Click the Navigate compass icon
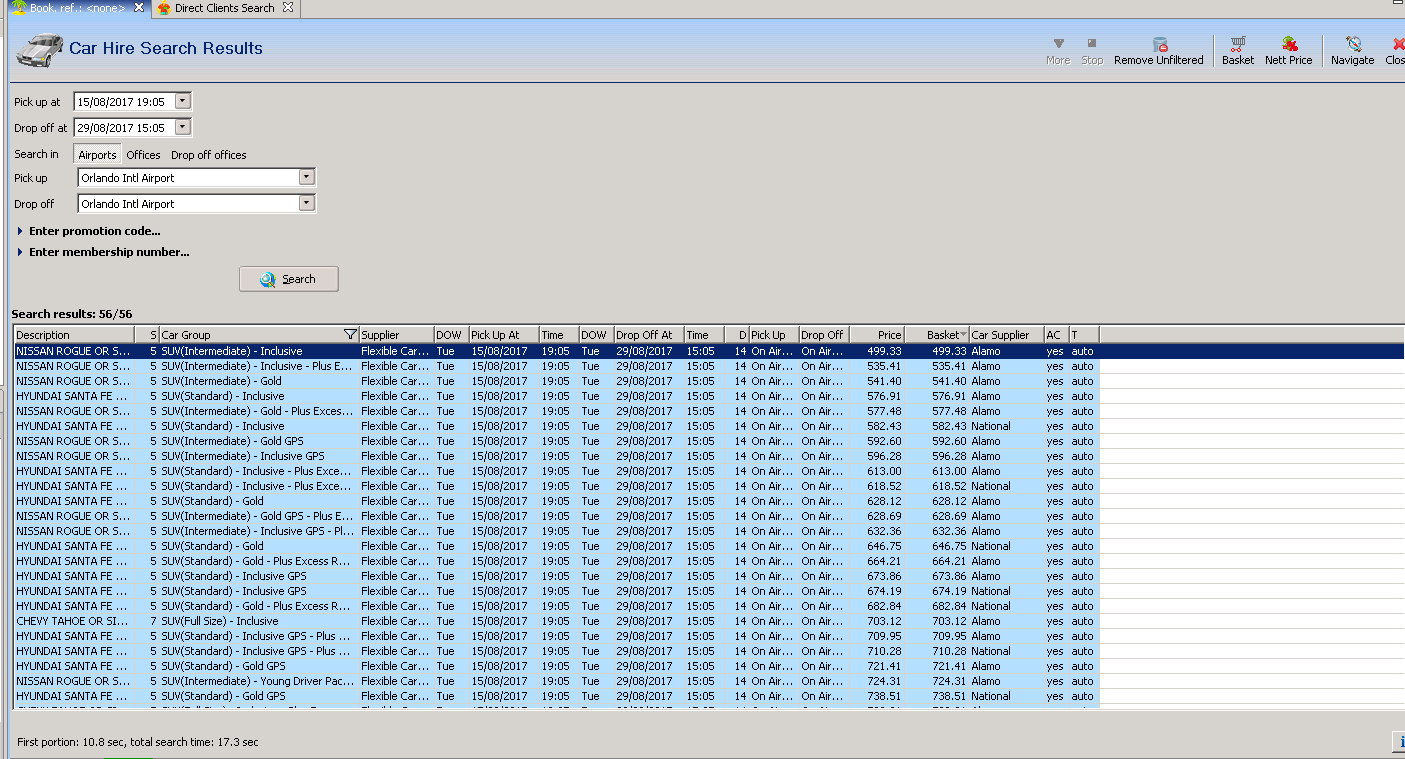The height and width of the screenshot is (759, 1405). point(1352,45)
